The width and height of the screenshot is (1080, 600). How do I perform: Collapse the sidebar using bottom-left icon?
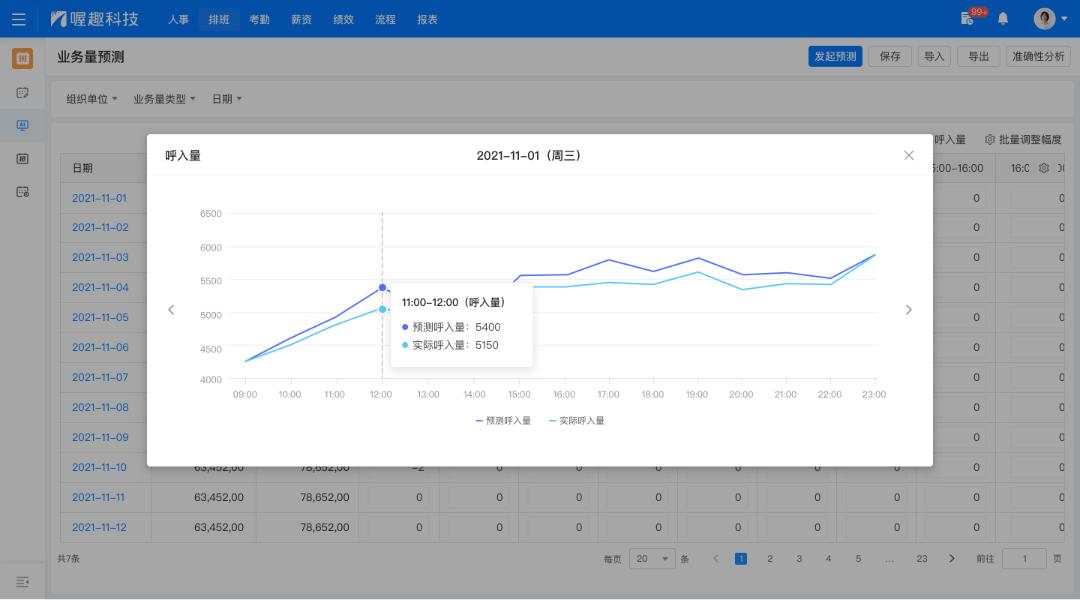[x=22, y=582]
